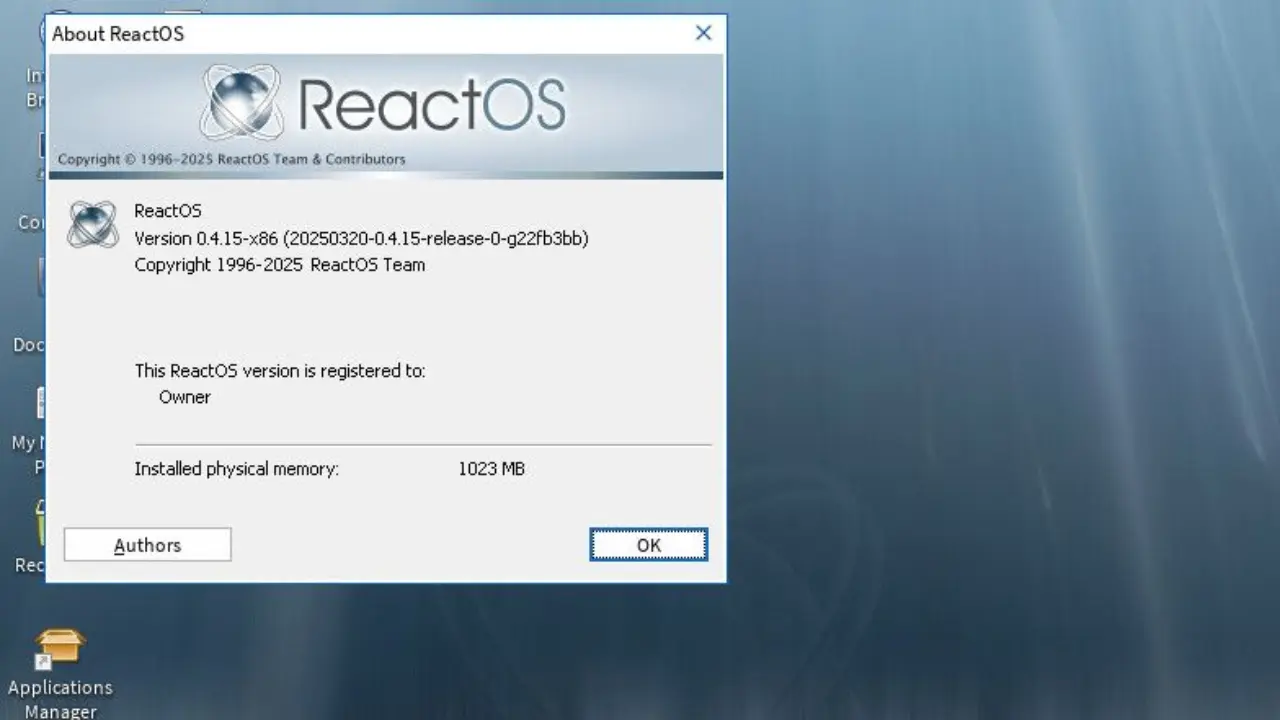Select the 'Installed physical memory:' label
Screen dimensions: 1280x720
pyautogui.click(x=237, y=468)
